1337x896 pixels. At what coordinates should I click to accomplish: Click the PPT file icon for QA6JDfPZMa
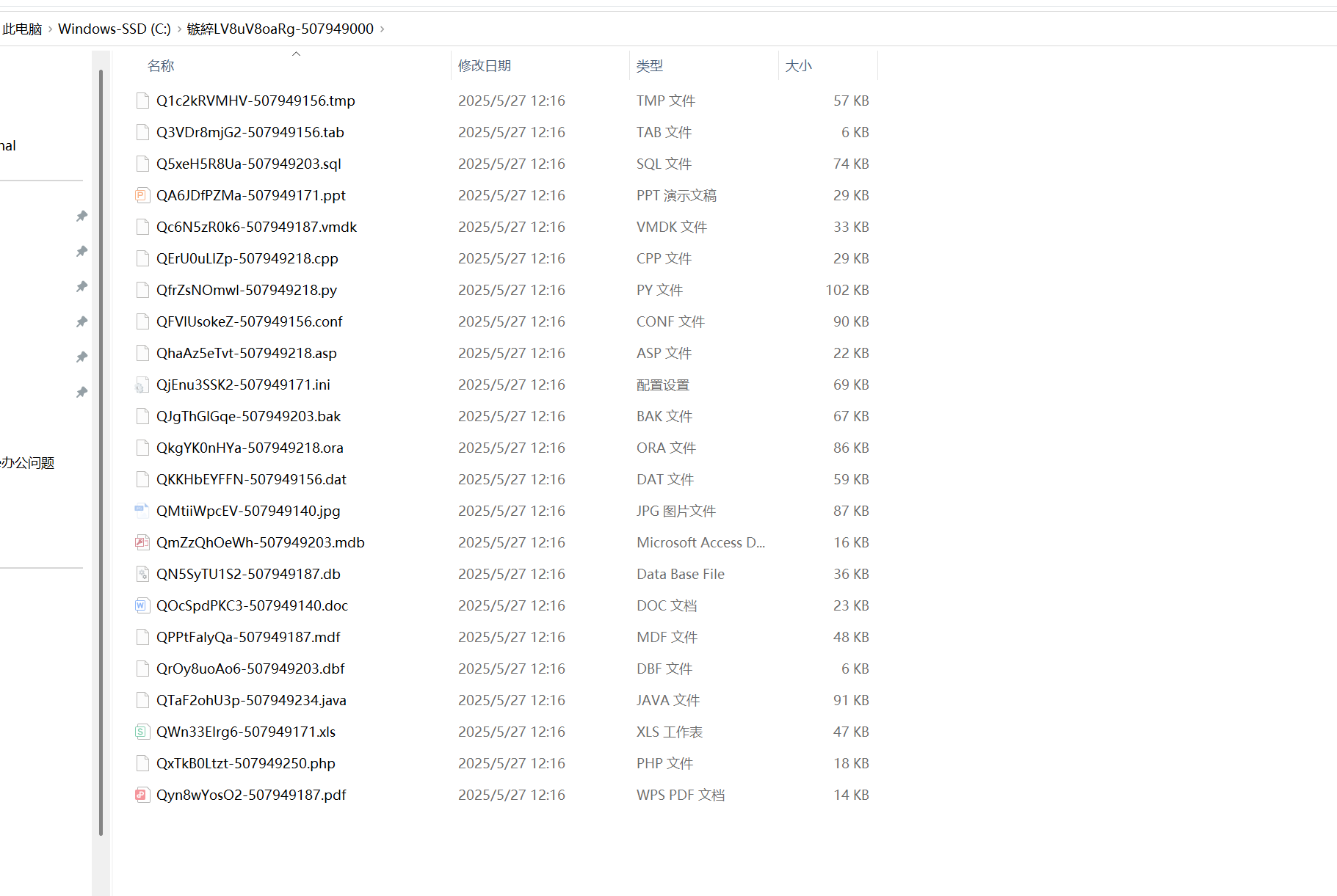(142, 195)
